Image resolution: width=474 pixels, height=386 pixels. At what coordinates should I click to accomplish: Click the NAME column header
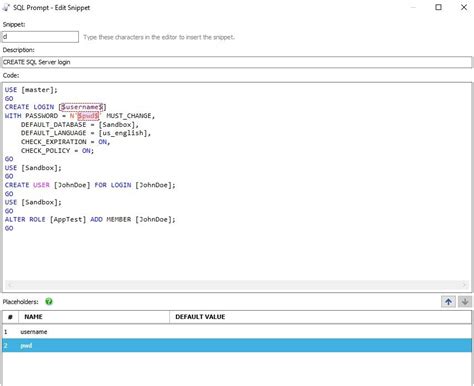point(94,317)
